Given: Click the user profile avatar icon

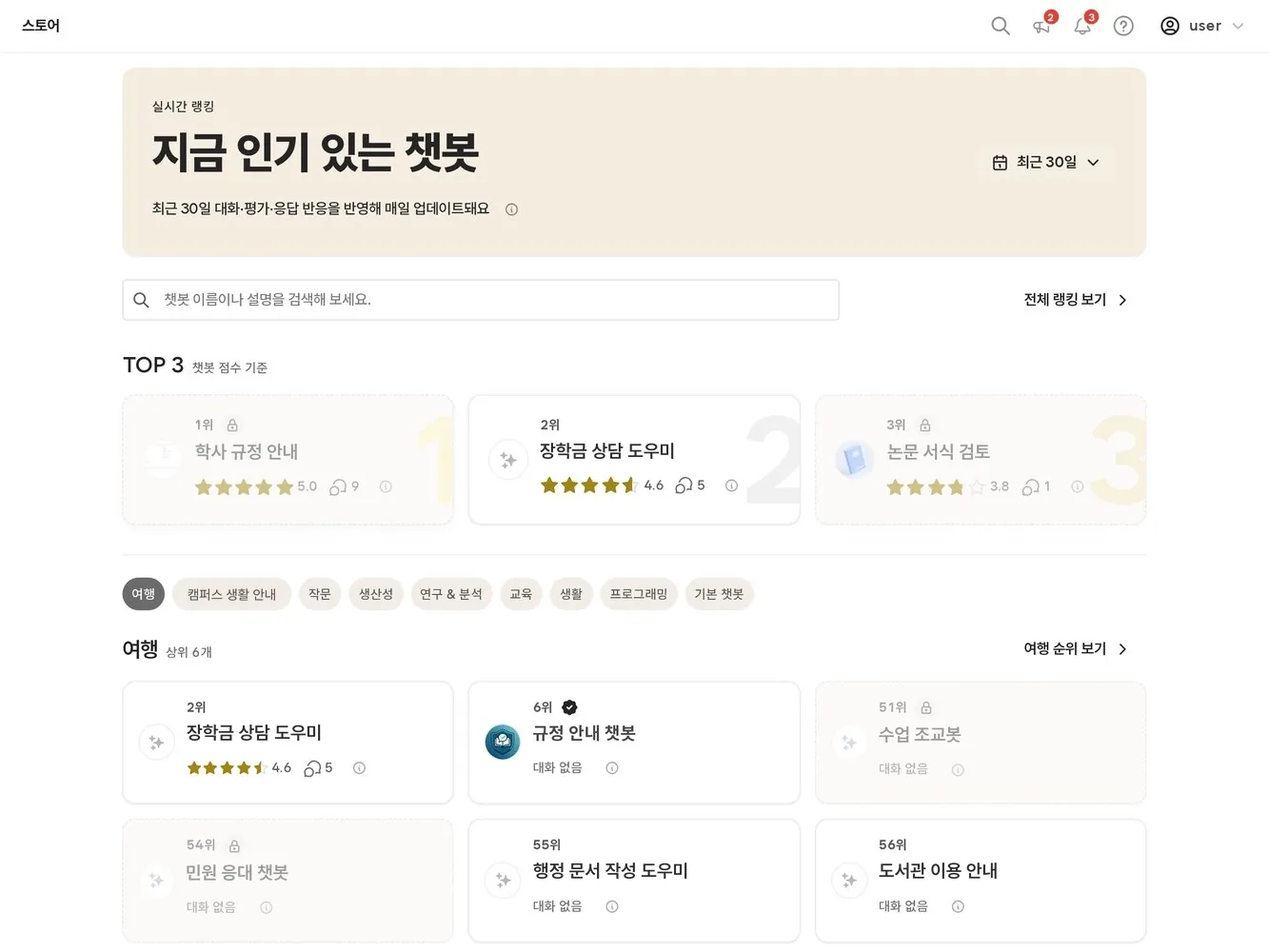Looking at the screenshot, I should coord(1170,26).
